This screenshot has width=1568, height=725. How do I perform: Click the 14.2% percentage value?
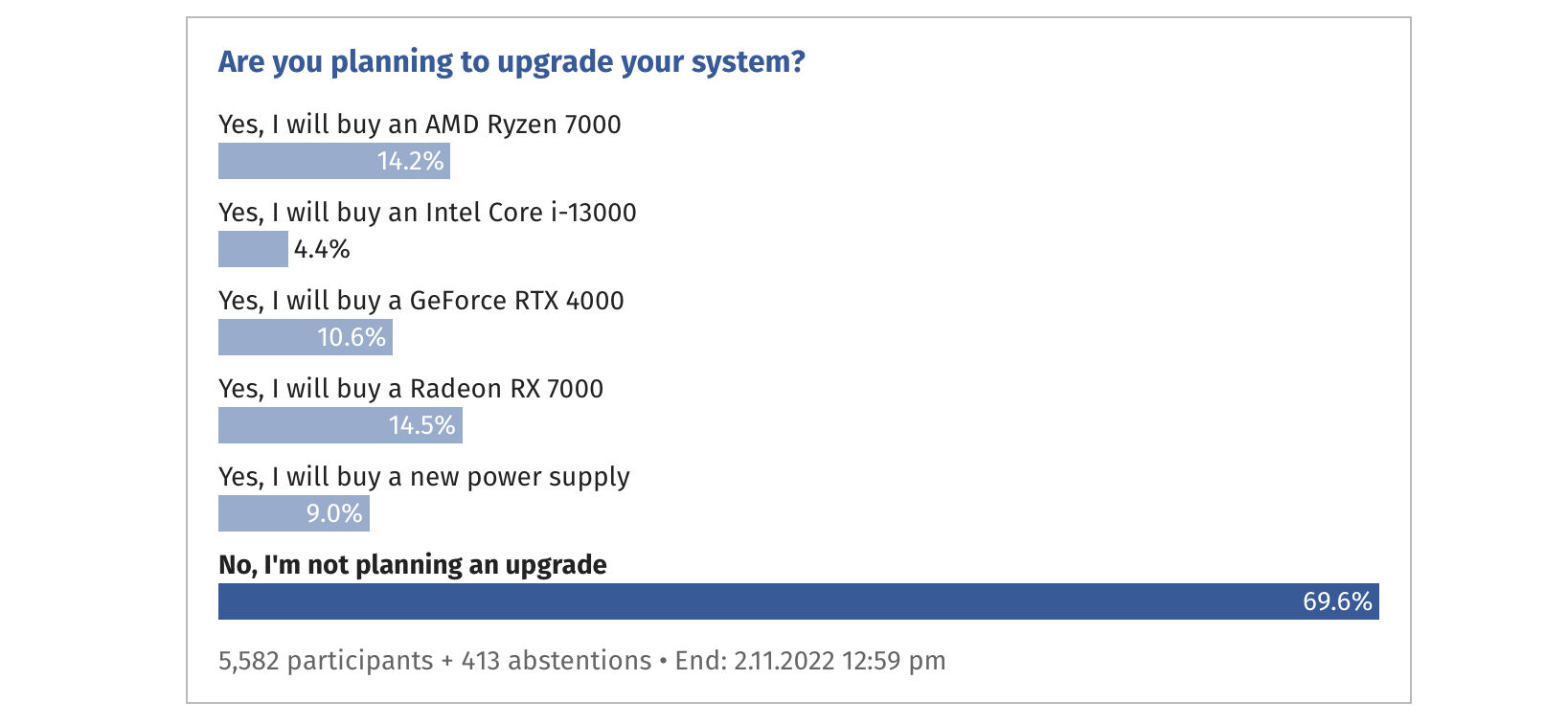(411, 161)
